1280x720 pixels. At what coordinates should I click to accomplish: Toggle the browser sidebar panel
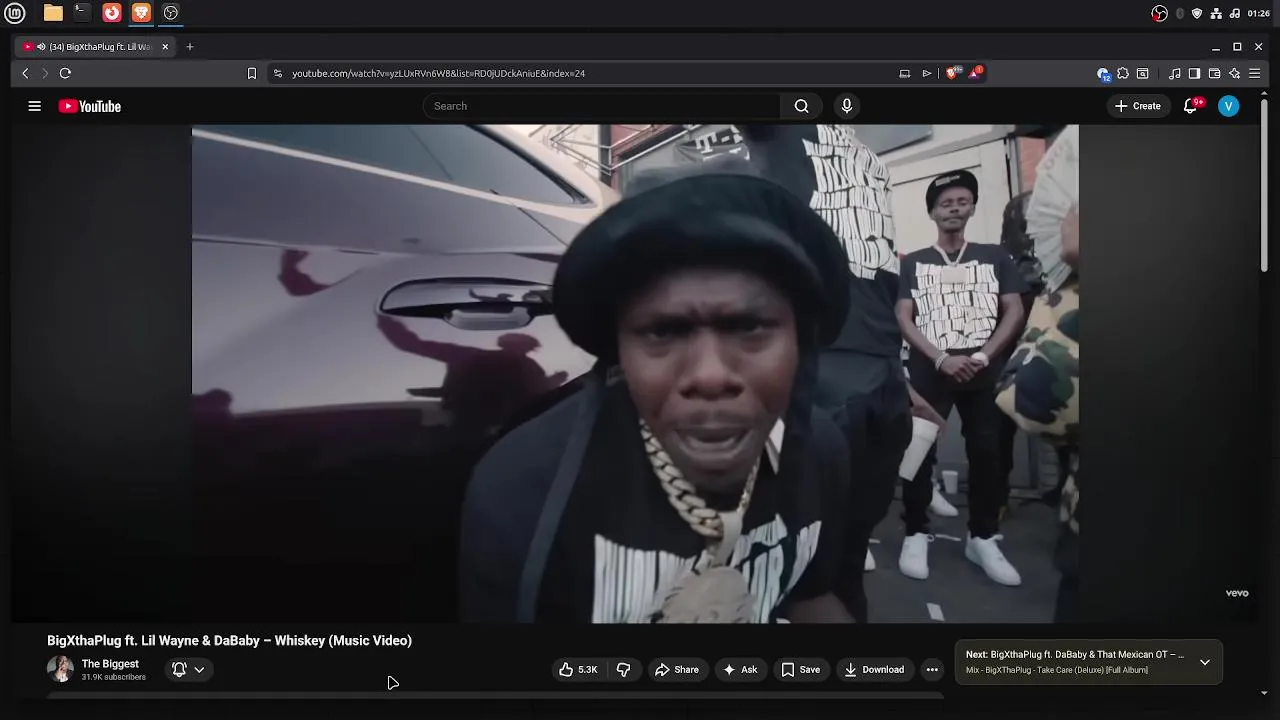(x=1194, y=73)
